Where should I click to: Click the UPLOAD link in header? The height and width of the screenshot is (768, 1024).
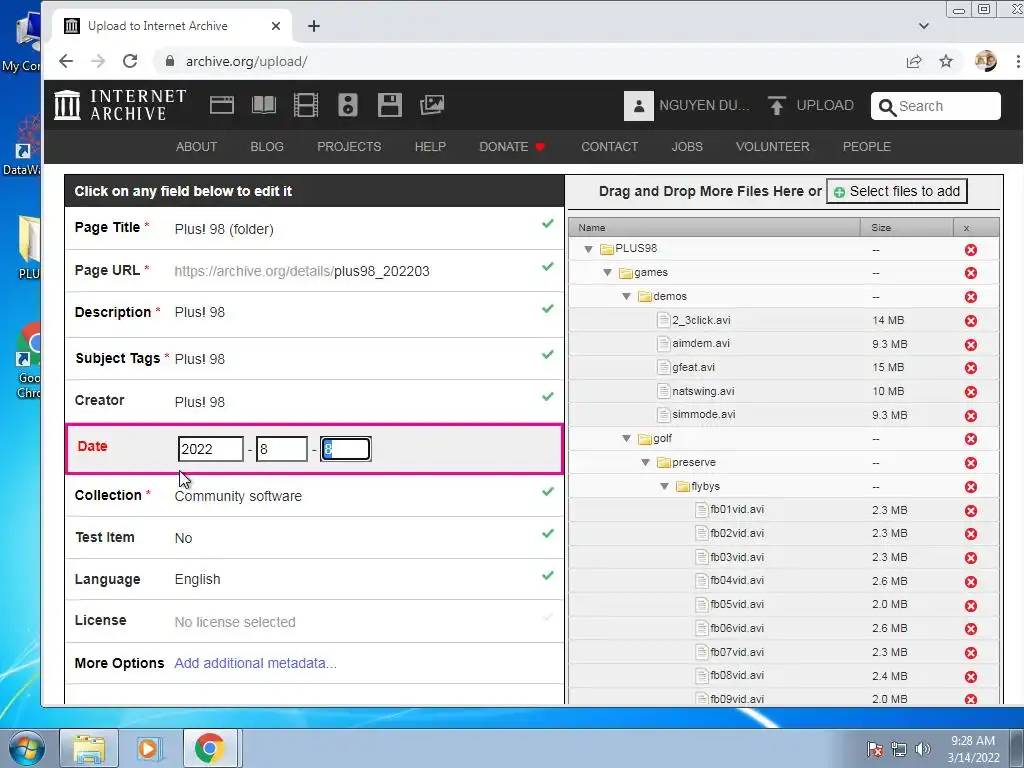(825, 105)
